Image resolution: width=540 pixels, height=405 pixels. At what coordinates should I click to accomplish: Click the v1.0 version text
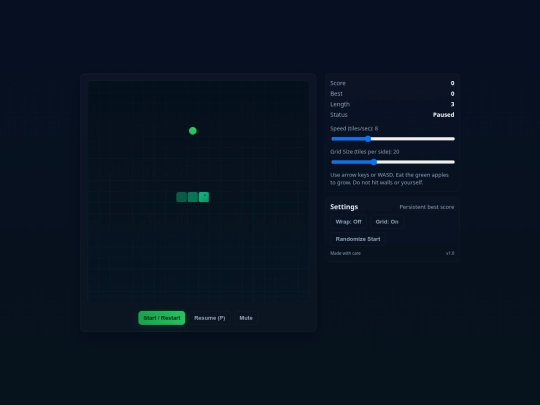click(450, 253)
